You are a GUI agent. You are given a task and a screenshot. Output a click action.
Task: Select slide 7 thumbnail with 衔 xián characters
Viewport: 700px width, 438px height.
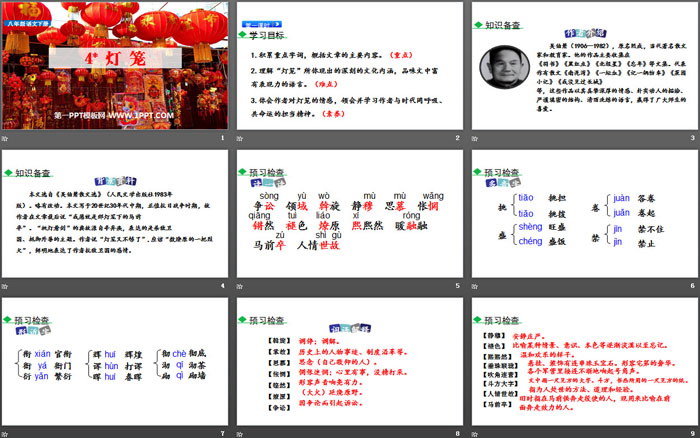pos(115,361)
